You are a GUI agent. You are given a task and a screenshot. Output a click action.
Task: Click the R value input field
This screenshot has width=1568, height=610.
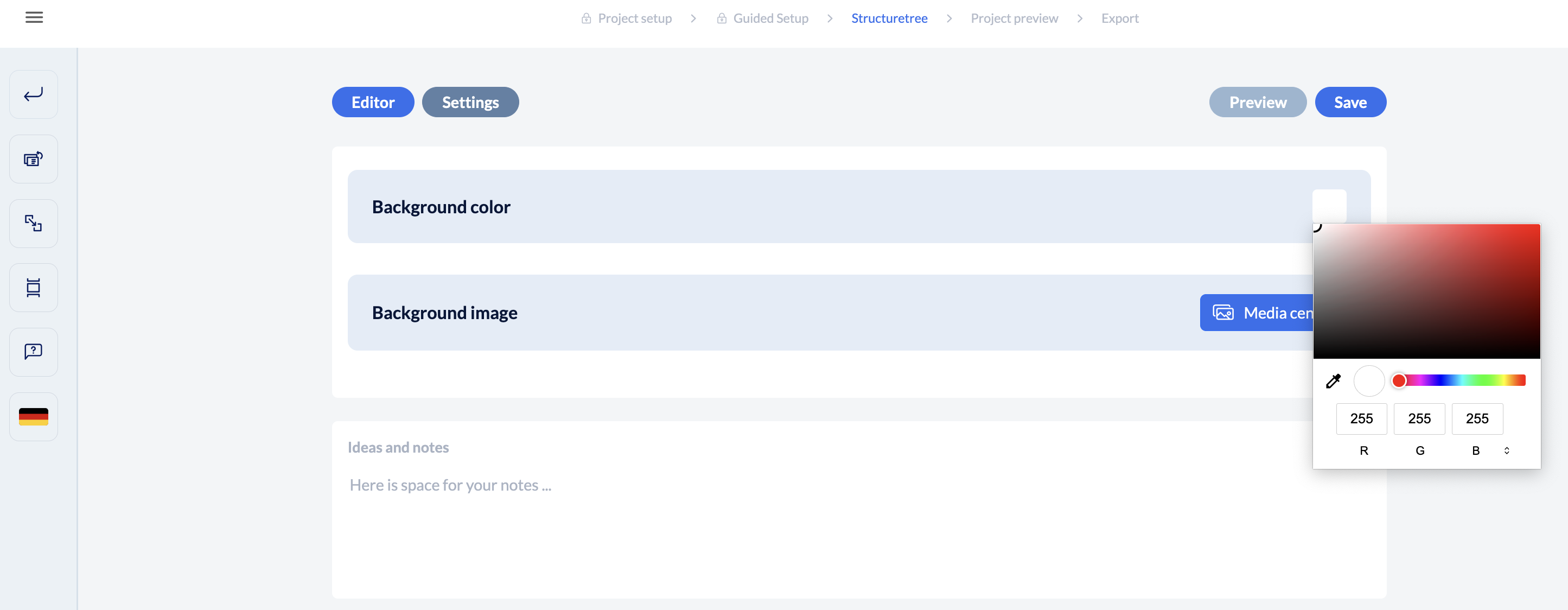[x=1361, y=419]
